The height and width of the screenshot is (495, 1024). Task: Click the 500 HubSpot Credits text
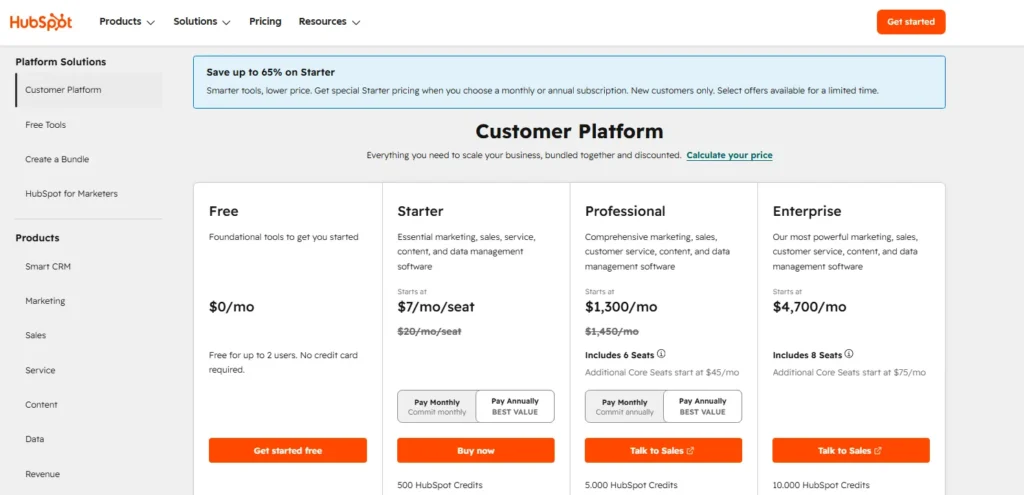pyautogui.click(x=440, y=485)
